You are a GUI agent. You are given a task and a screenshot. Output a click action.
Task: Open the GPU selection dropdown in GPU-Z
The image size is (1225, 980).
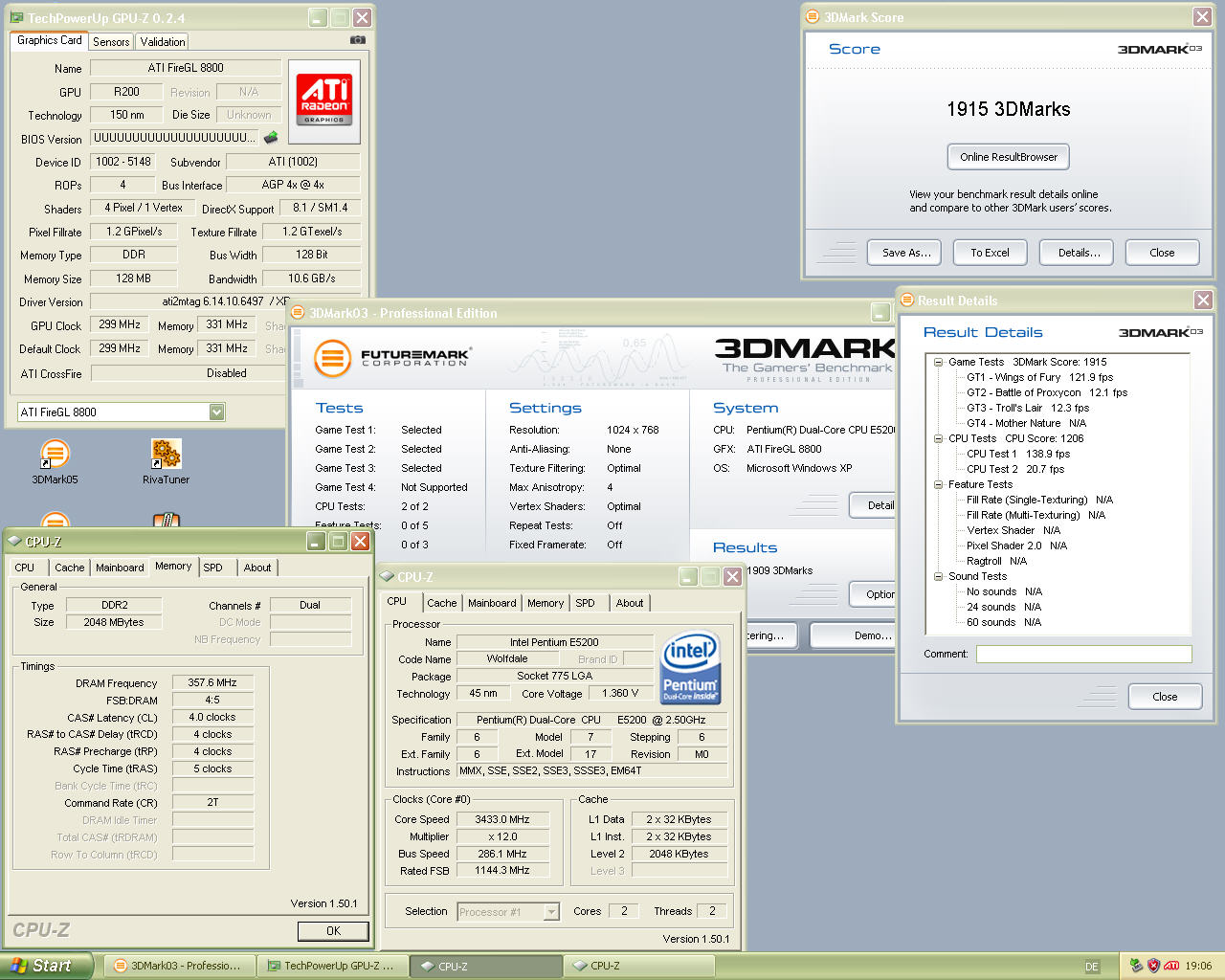(217, 412)
